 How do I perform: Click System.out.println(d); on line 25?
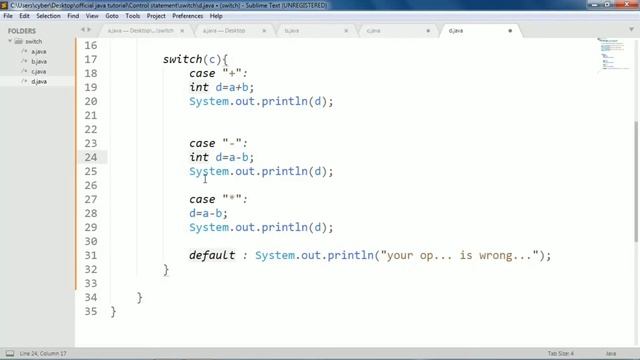pos(261,171)
